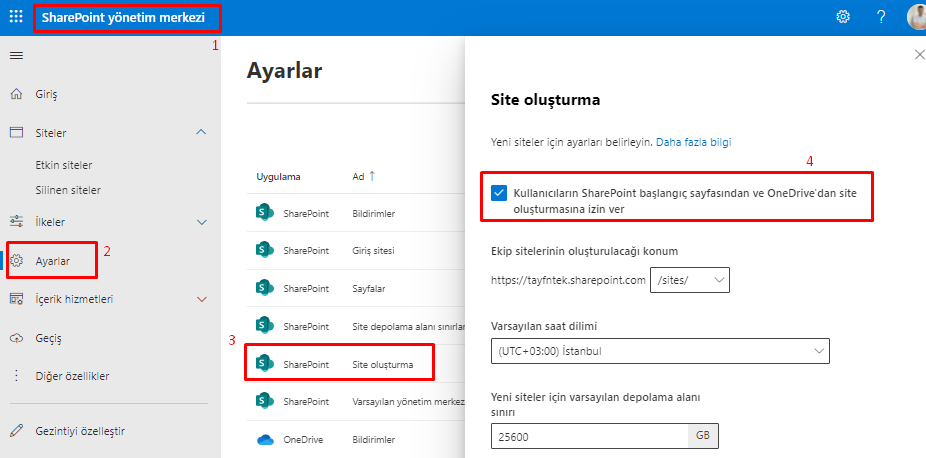Screen dimensions: 926x458
Task: Click the OneDrive cloud icon in list
Action: pos(265,439)
